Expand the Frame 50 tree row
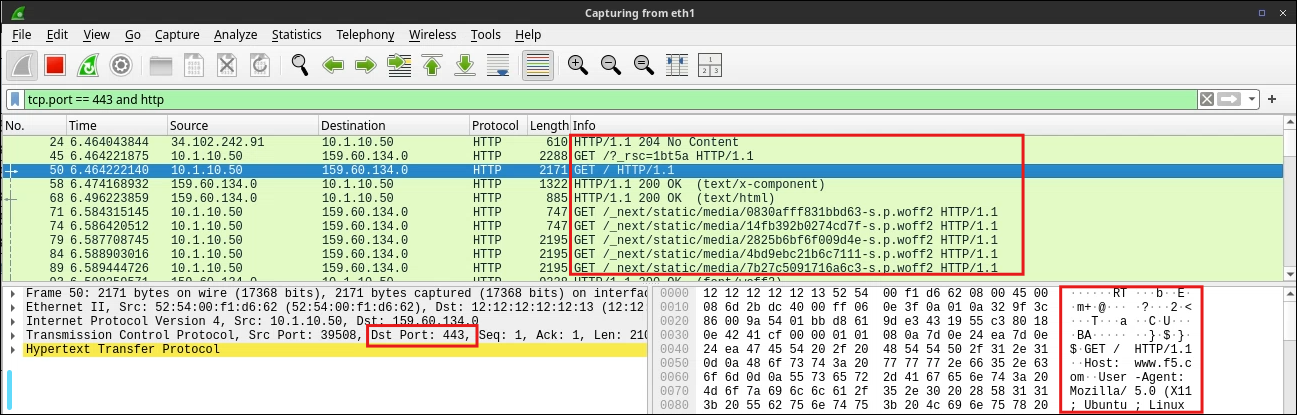The width and height of the screenshot is (1297, 415). click(14, 292)
